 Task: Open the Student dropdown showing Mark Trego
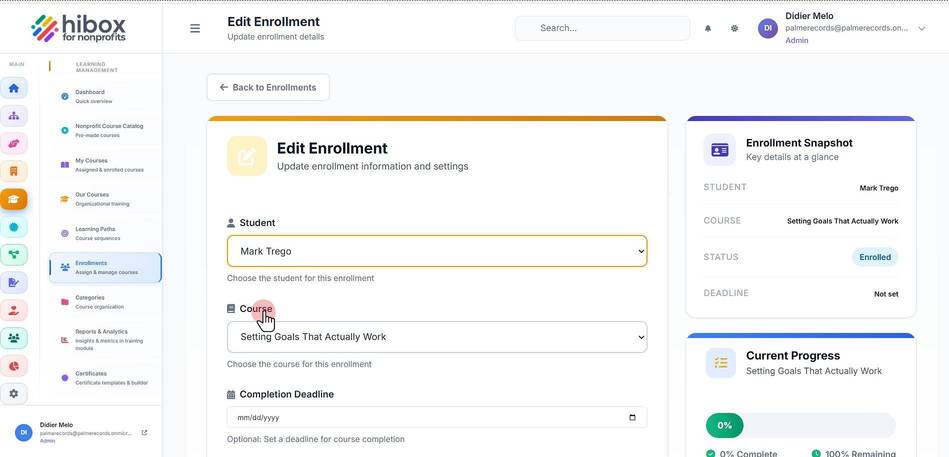(437, 251)
